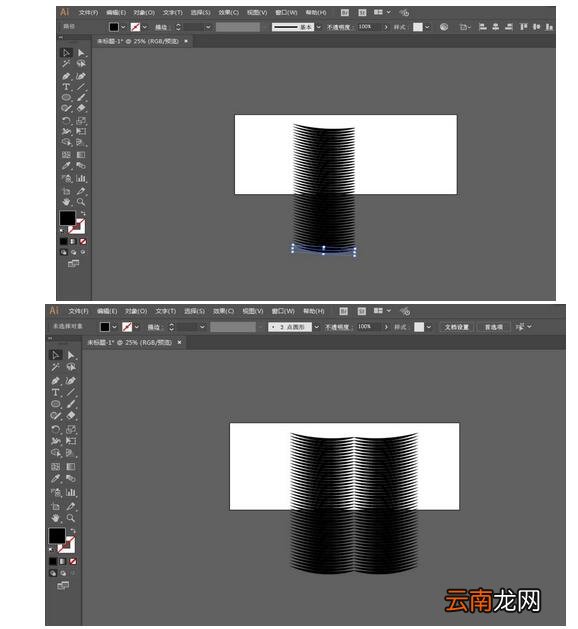
Task: Open Object menu in upper window
Action: 144,12
